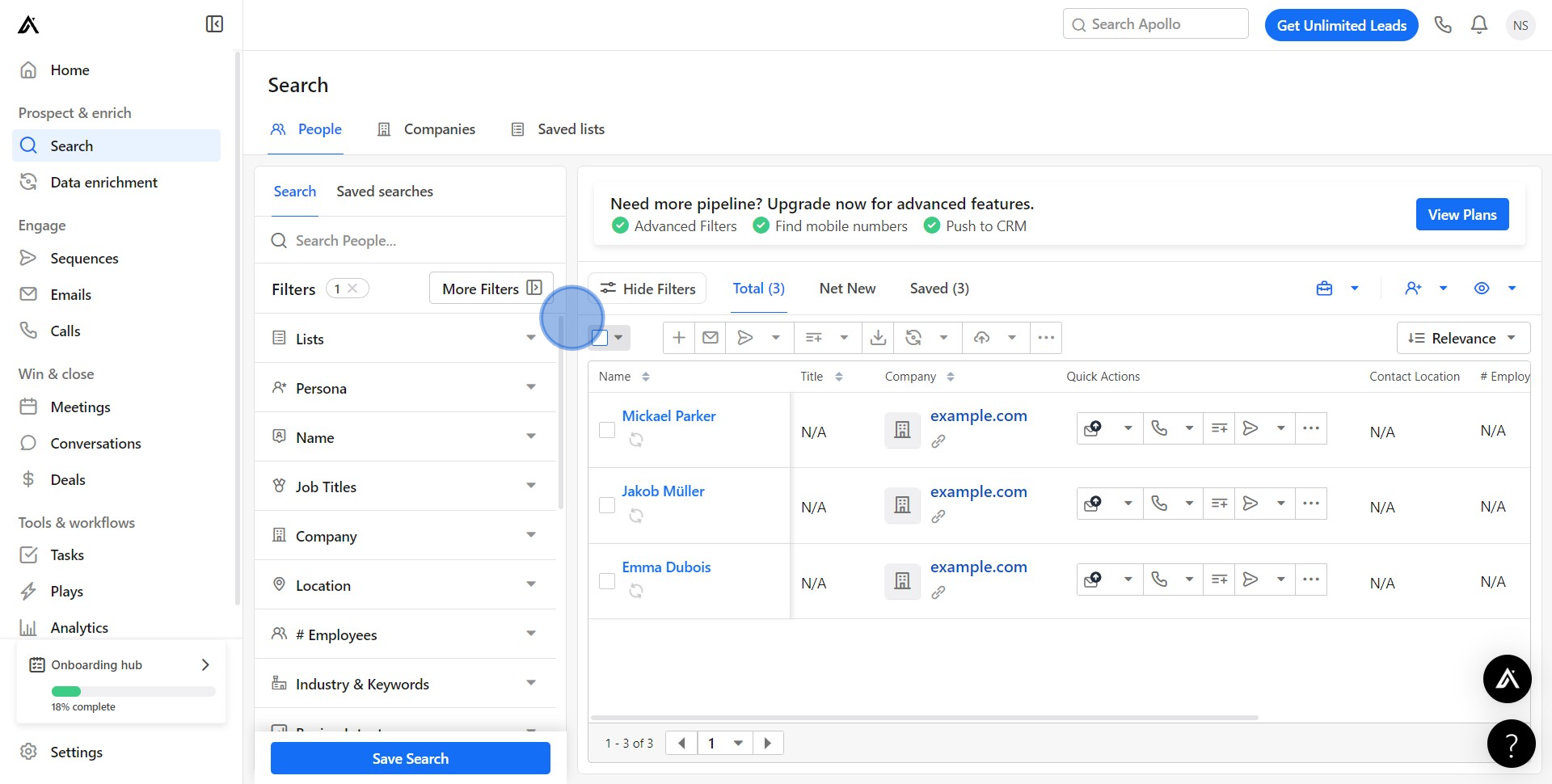Tick the select-all checkbox in results toolbar
The height and width of the screenshot is (784, 1552).
[600, 338]
